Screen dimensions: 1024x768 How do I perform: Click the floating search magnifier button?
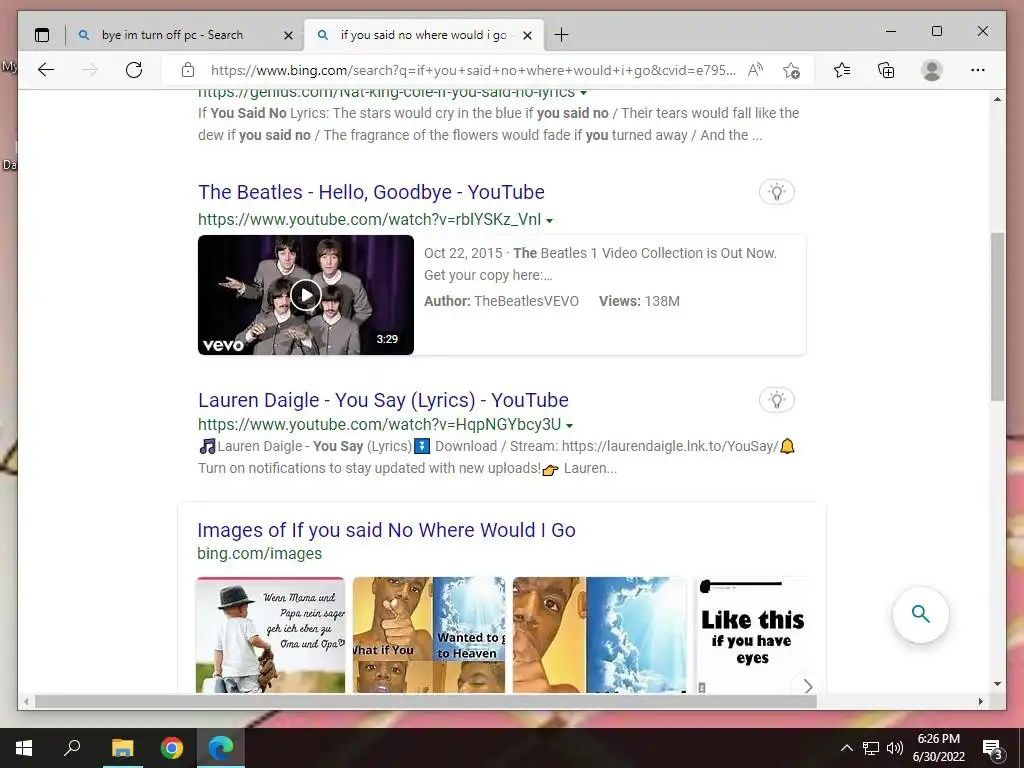(x=921, y=615)
